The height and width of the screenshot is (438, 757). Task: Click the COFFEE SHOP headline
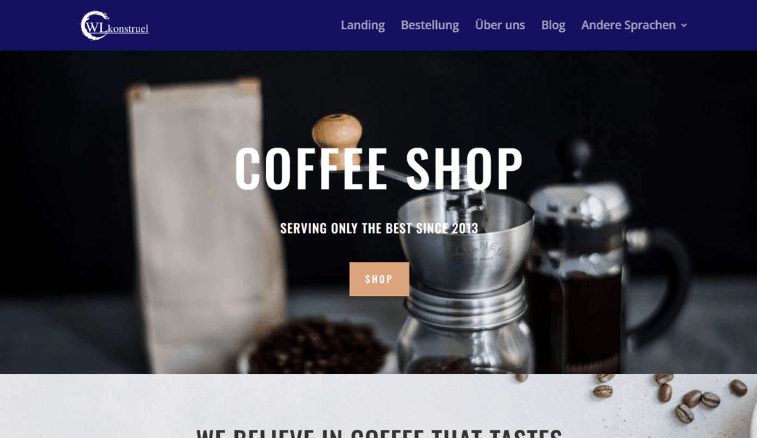point(378,169)
